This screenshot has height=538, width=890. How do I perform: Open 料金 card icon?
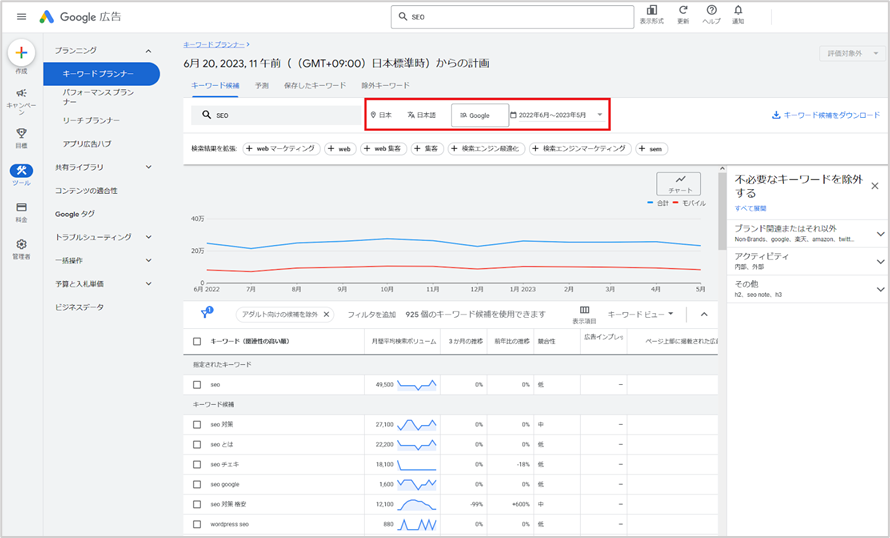click(x=22, y=207)
